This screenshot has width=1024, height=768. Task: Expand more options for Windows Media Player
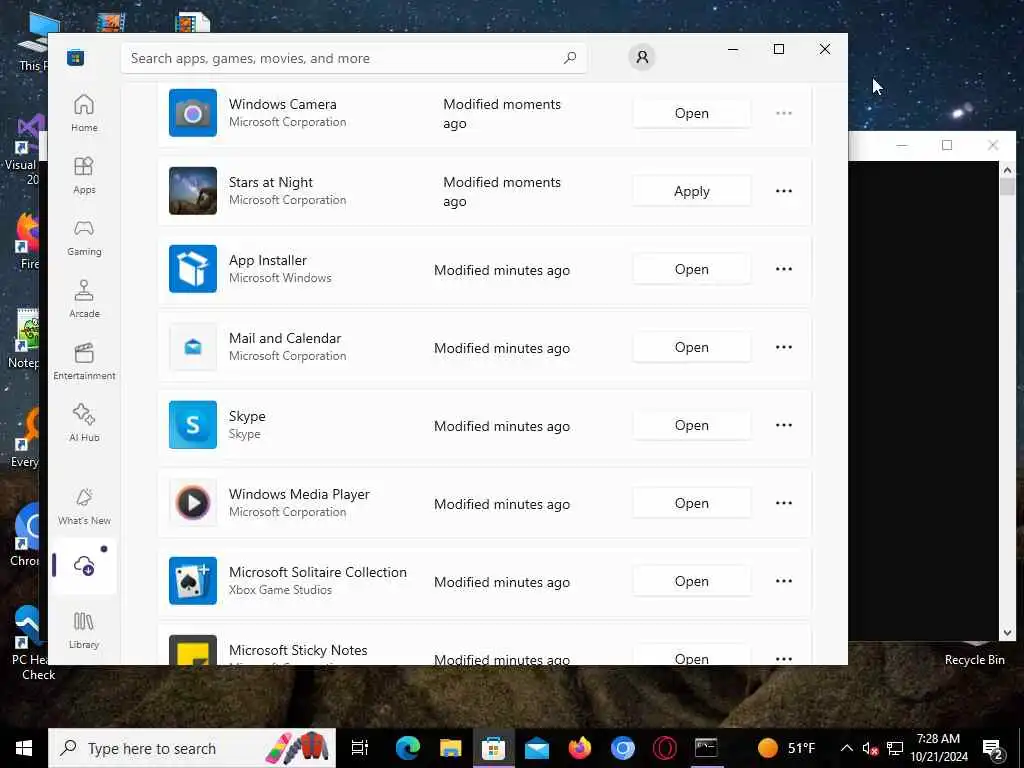(784, 503)
